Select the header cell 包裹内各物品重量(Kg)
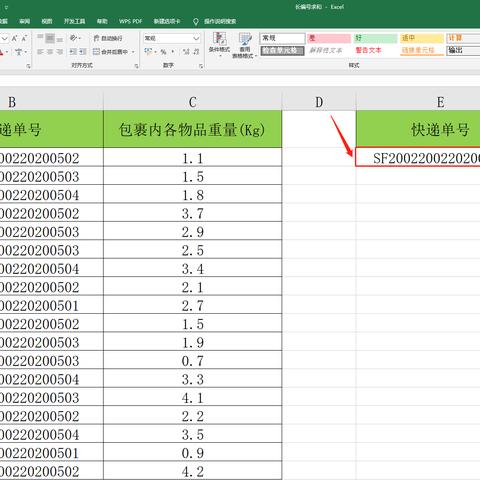The width and height of the screenshot is (480, 480). [193, 129]
